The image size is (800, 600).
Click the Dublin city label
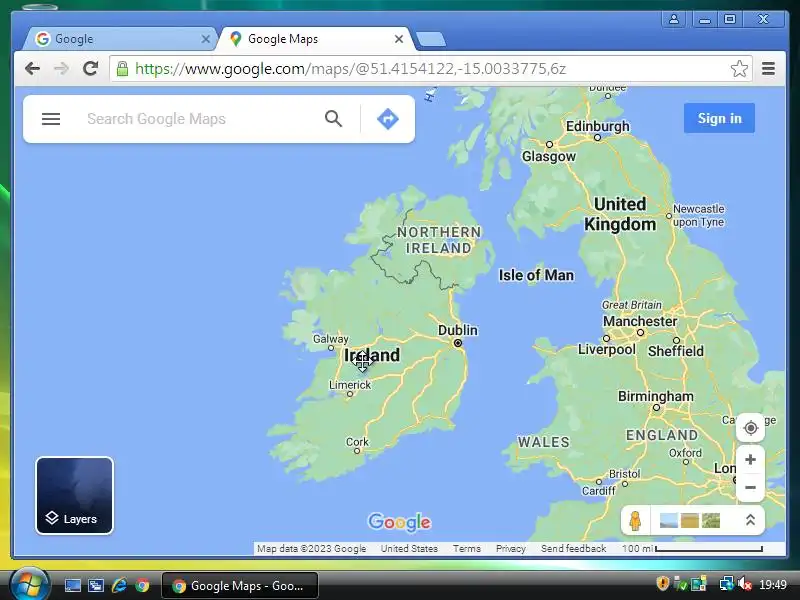(x=458, y=330)
